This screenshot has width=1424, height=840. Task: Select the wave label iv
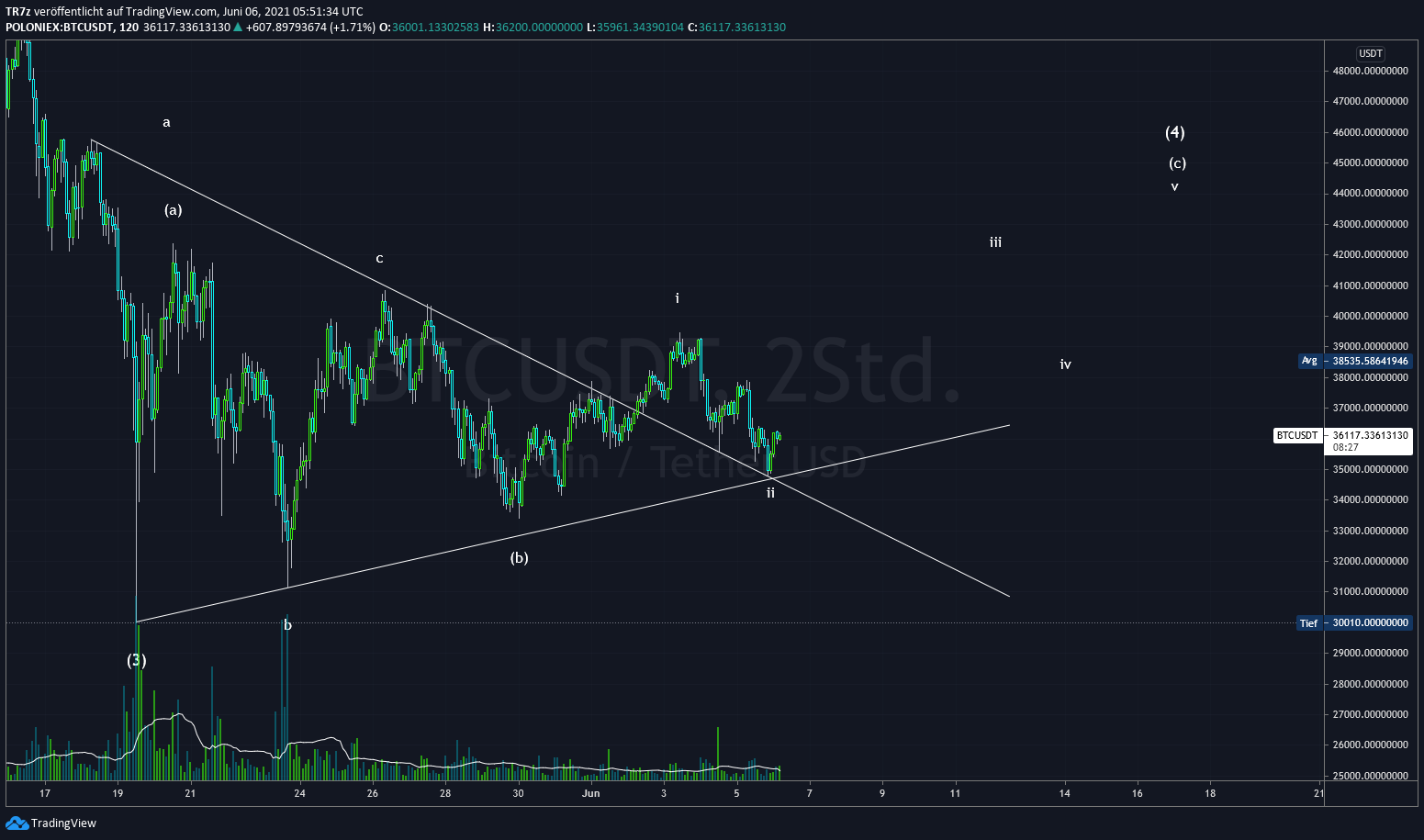point(1065,364)
